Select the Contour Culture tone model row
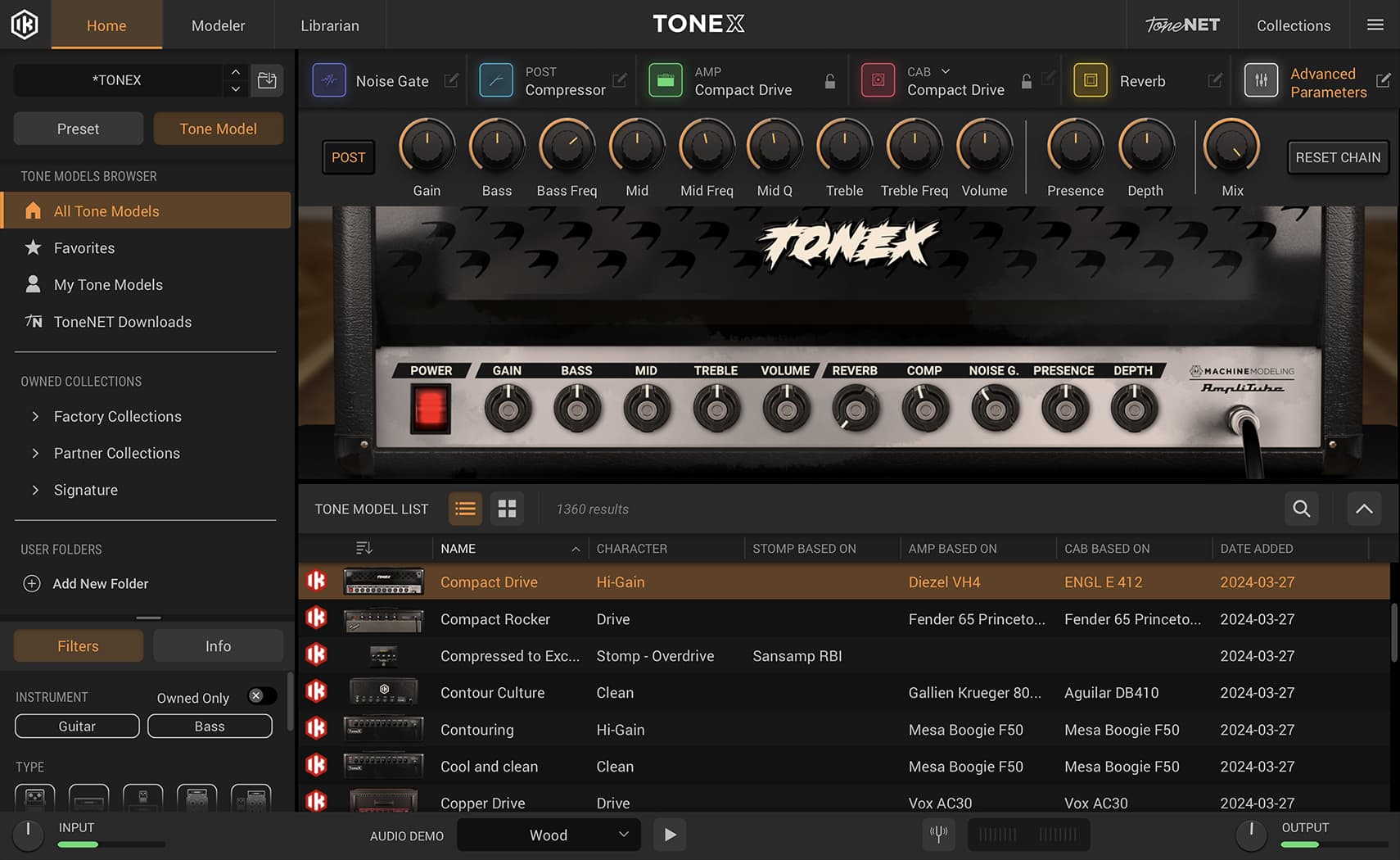Image resolution: width=1400 pixels, height=860 pixels. [x=492, y=692]
